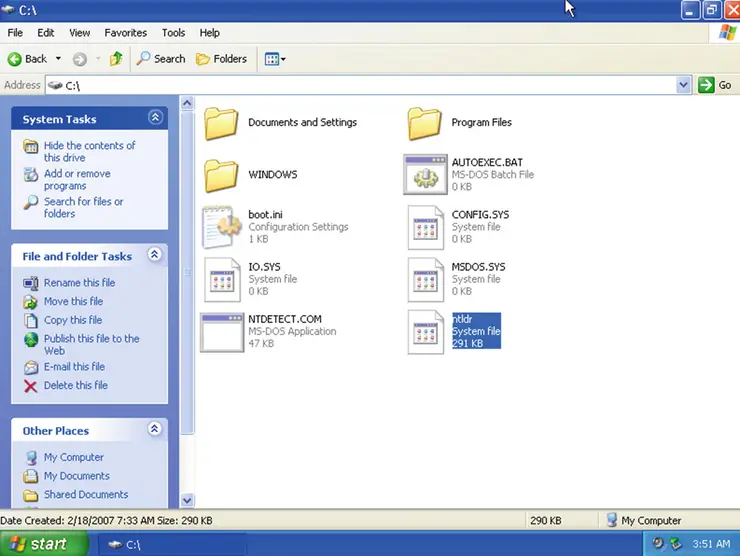Click the Windows Start button

[38, 545]
